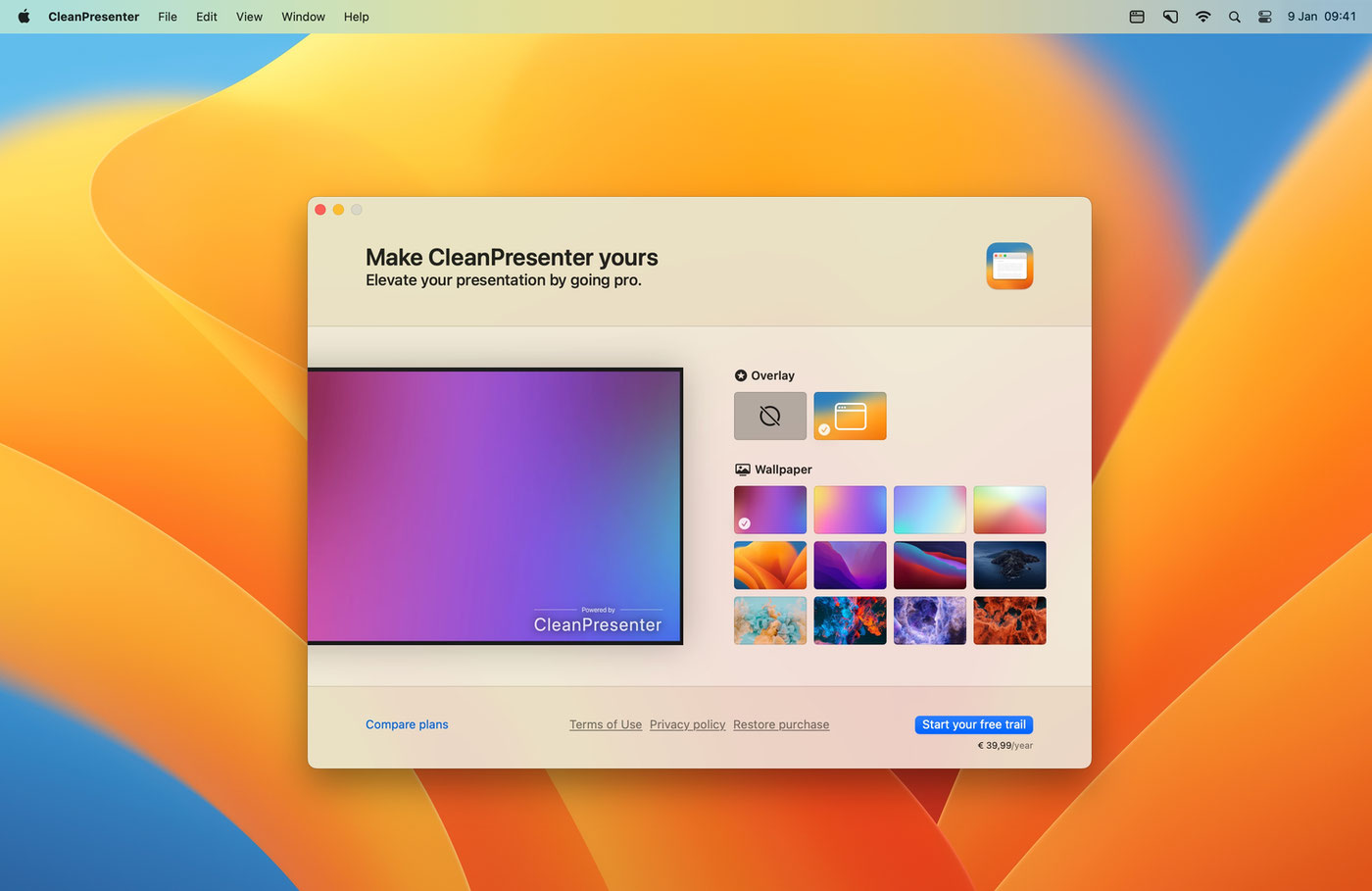
Task: Click the screen mirroring menu bar icon
Action: click(1170, 17)
